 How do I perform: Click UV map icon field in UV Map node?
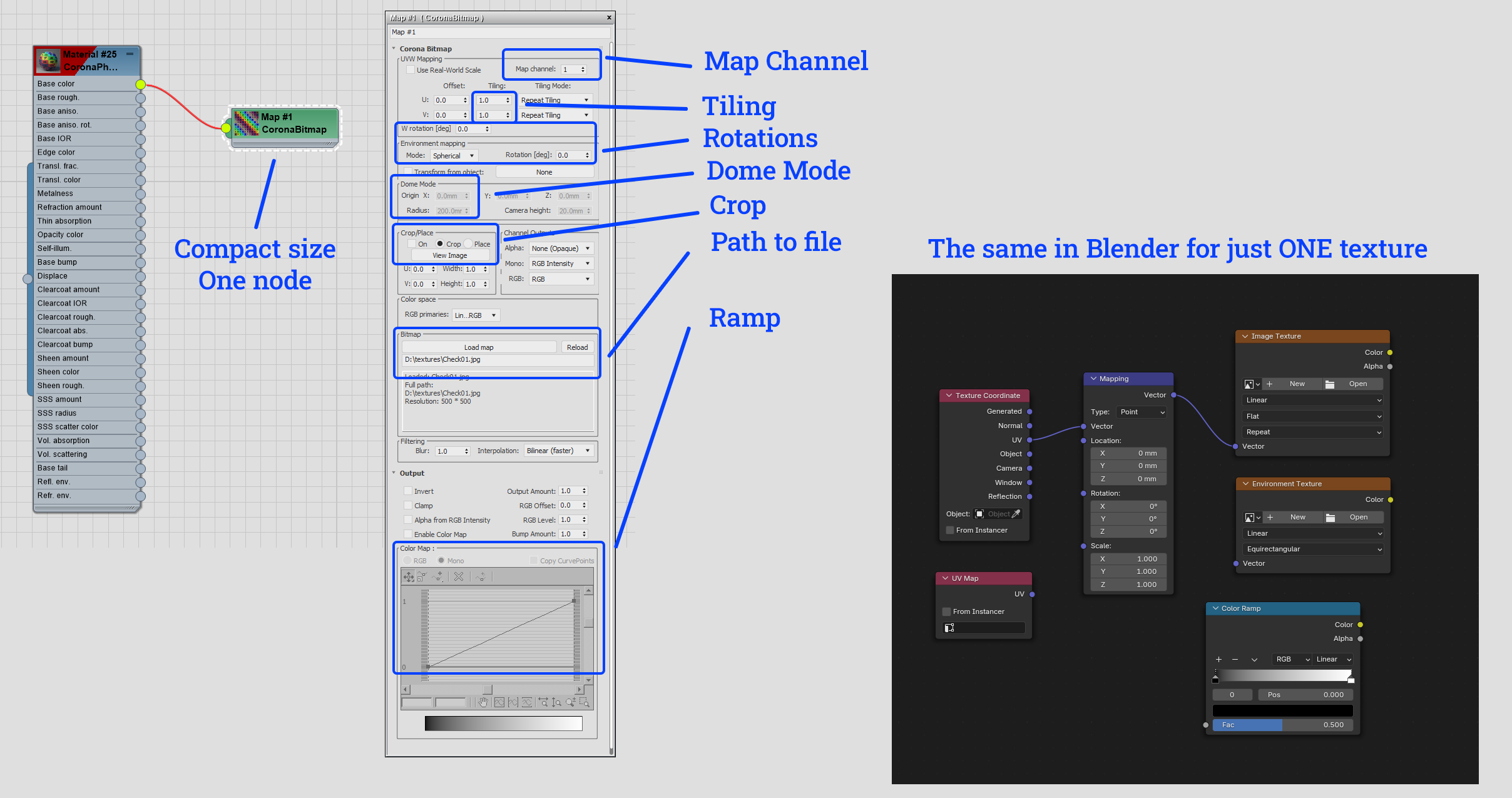(x=984, y=628)
